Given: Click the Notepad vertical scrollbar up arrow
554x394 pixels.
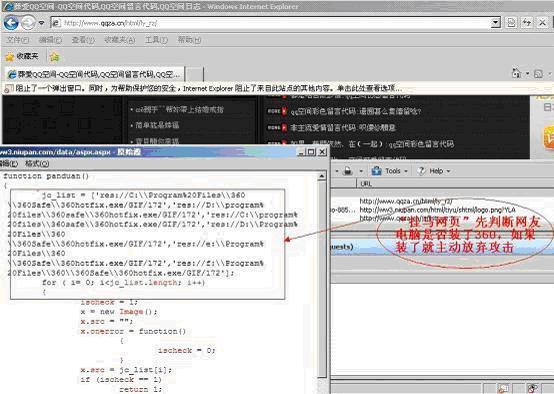Looking at the screenshot, I should 322,176.
